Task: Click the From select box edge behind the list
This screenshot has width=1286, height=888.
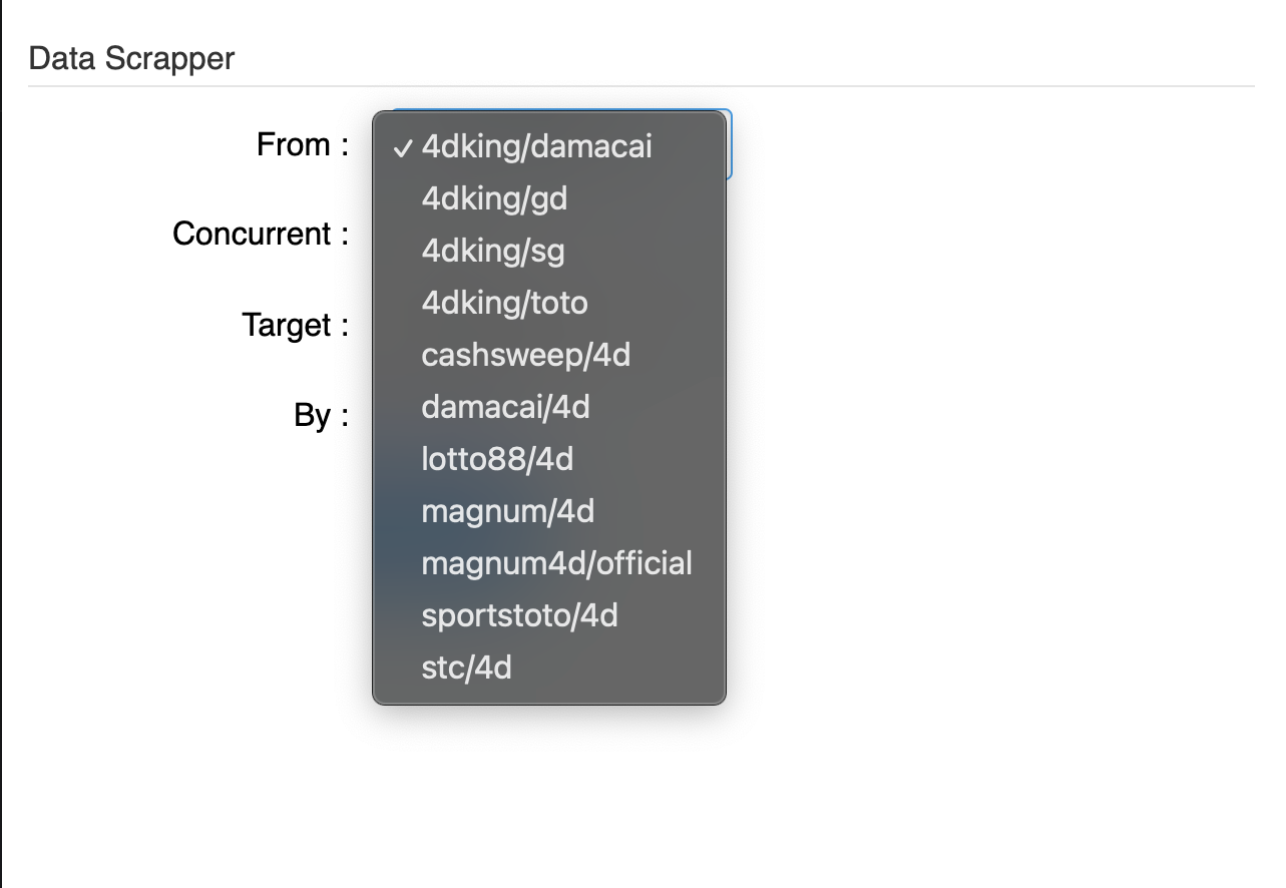Action: pyautogui.click(x=730, y=145)
